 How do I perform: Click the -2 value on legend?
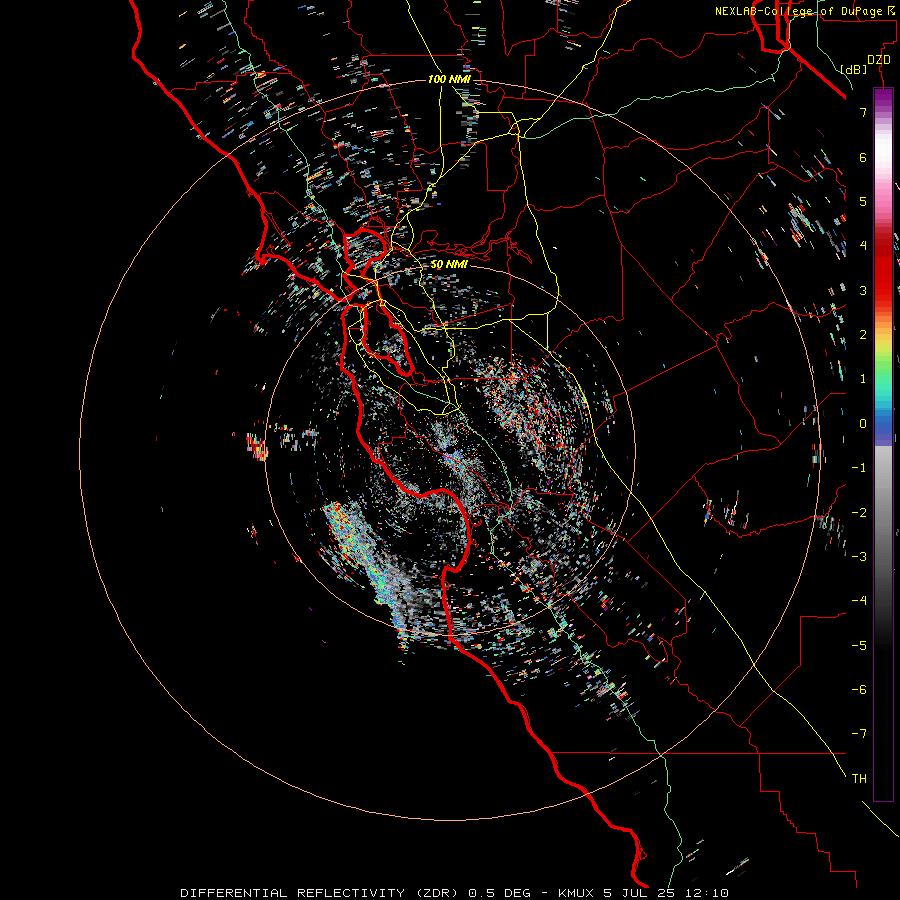point(859,513)
